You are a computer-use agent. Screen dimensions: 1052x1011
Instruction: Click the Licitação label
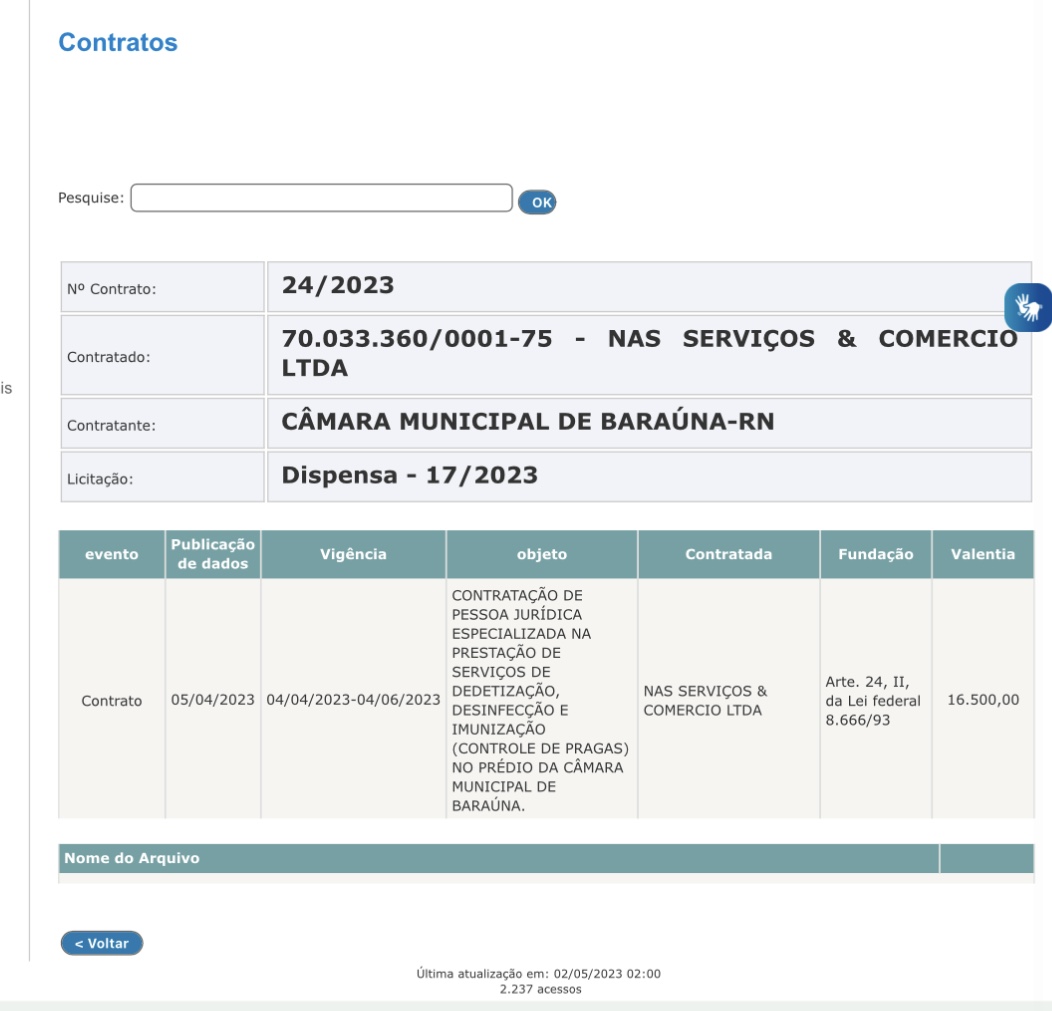point(100,479)
